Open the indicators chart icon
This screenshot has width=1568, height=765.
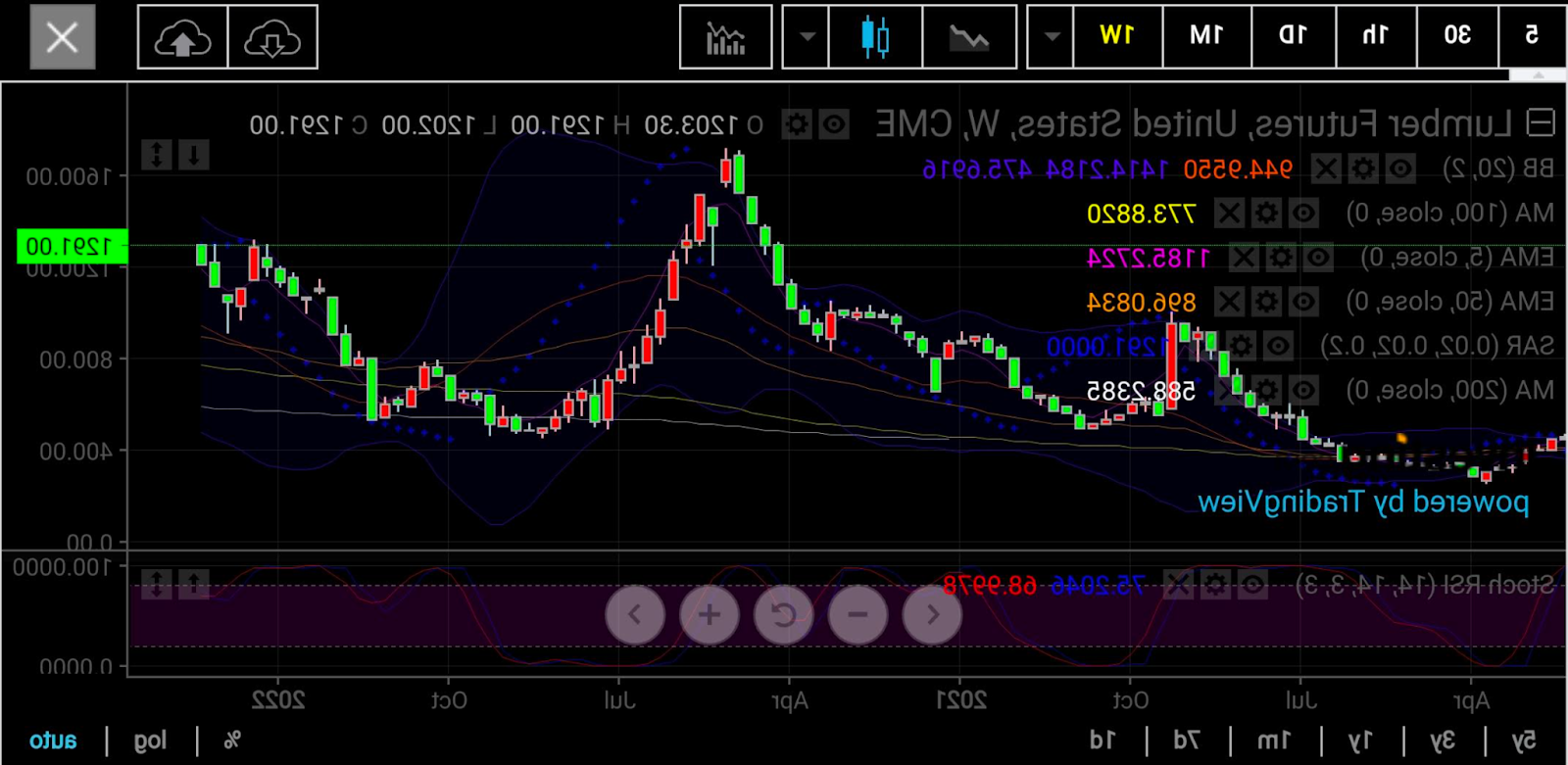pos(726,37)
